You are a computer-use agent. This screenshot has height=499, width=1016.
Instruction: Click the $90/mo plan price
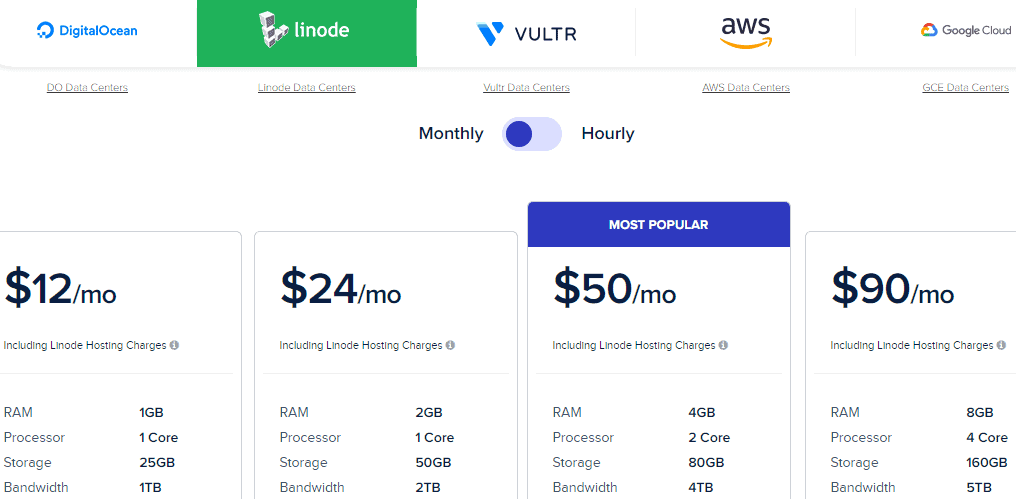coord(892,288)
